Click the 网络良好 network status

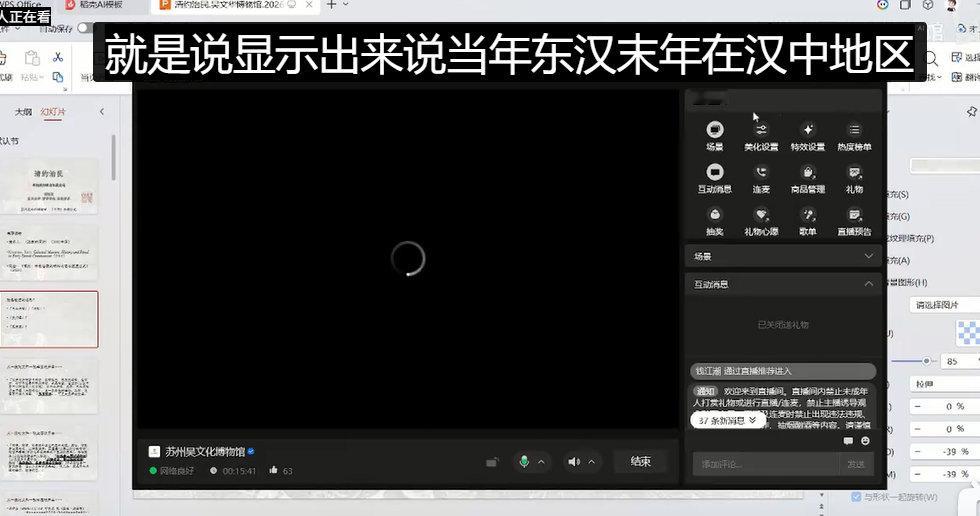coord(177,471)
